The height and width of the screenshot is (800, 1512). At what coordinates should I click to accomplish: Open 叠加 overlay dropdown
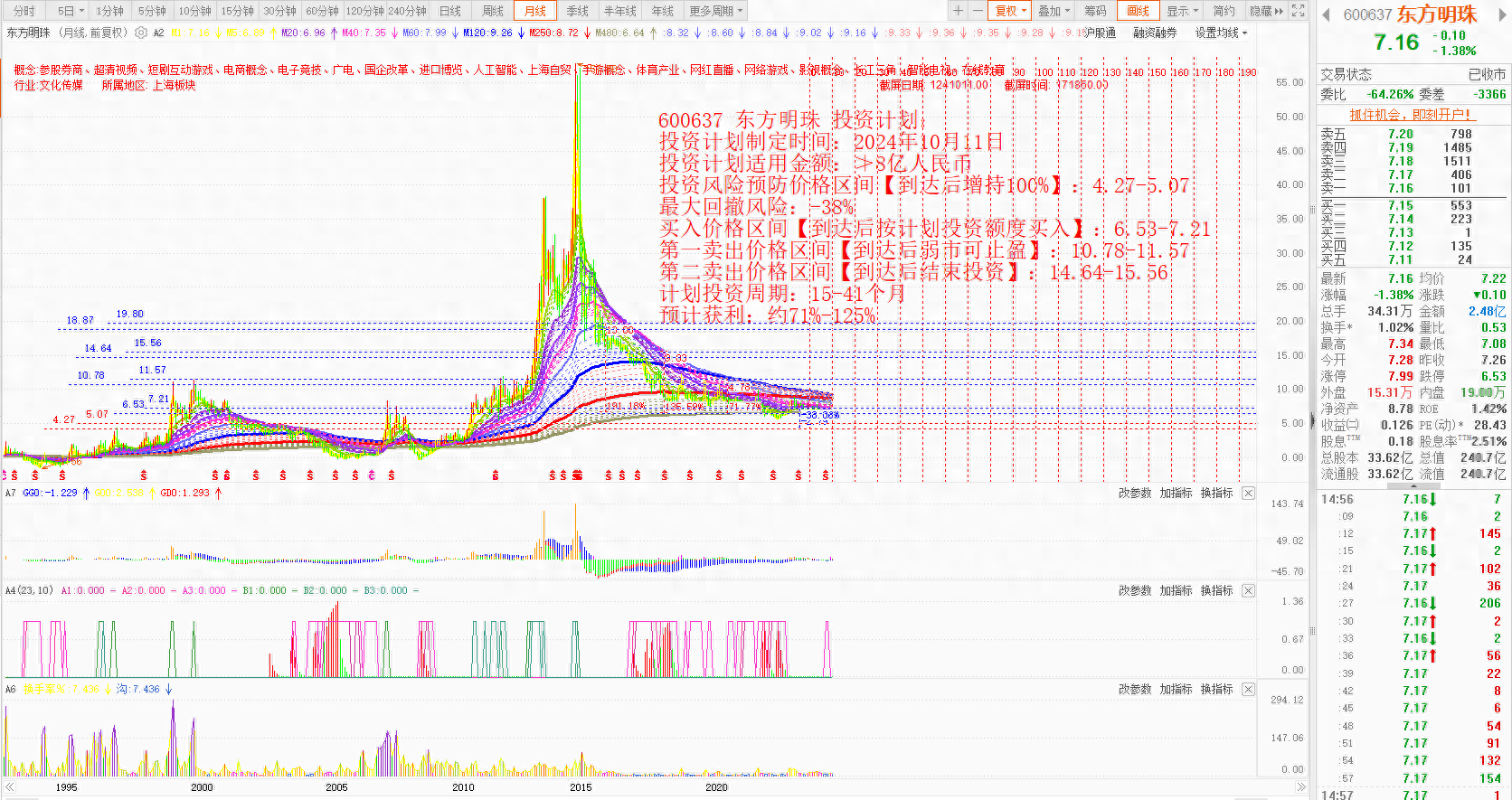pyautogui.click(x=1053, y=11)
